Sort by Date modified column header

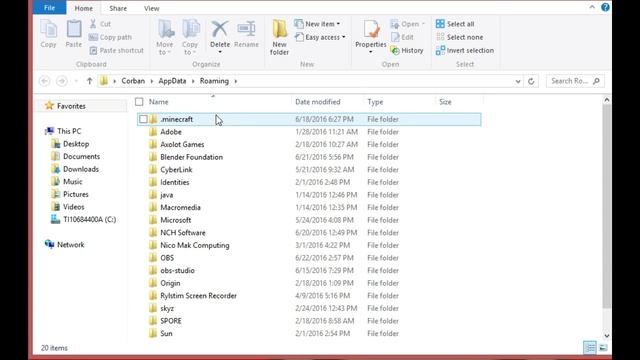click(x=318, y=102)
